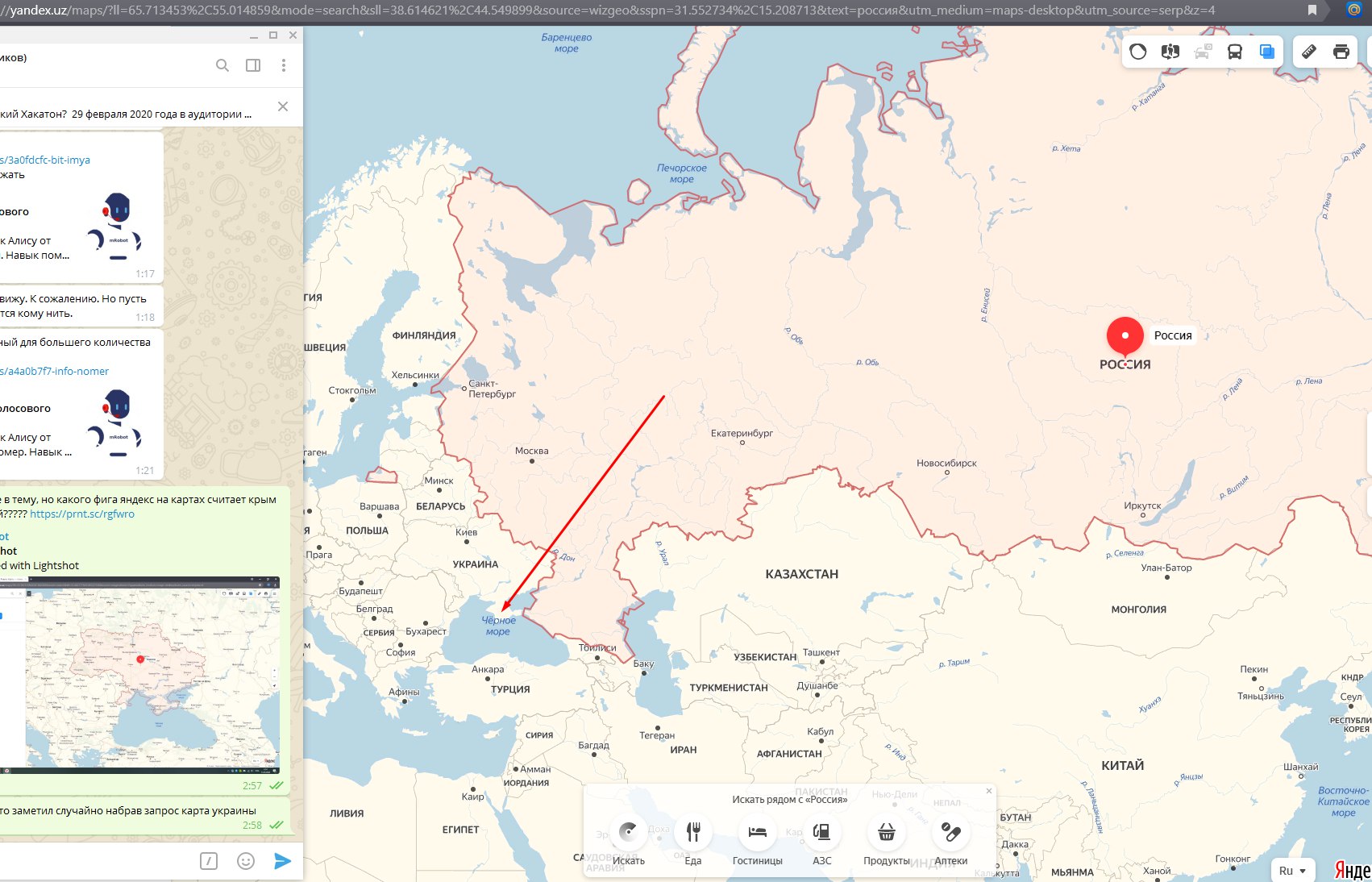
Task: Open the Ru language dropdown
Action: click(1292, 871)
